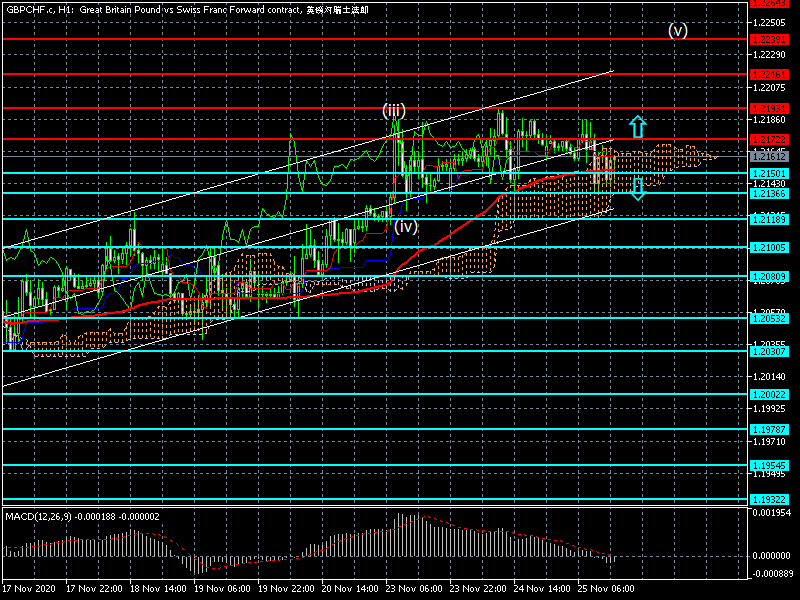Click the cyan up arrow chart object

pyautogui.click(x=638, y=127)
